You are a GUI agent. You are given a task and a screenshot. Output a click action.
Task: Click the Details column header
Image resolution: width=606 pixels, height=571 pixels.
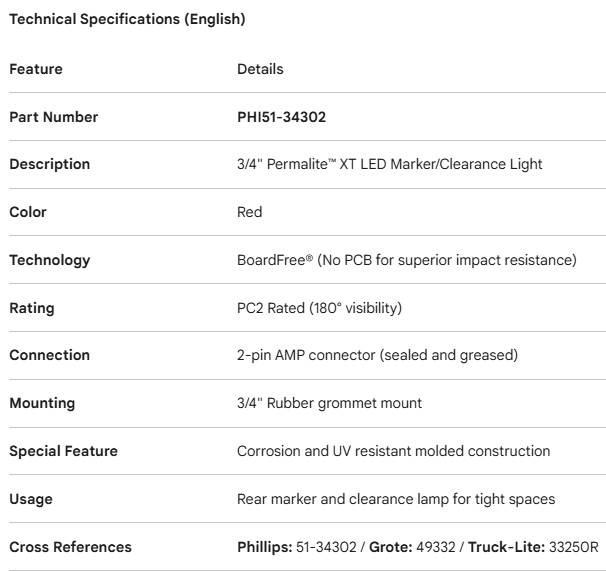tap(260, 69)
